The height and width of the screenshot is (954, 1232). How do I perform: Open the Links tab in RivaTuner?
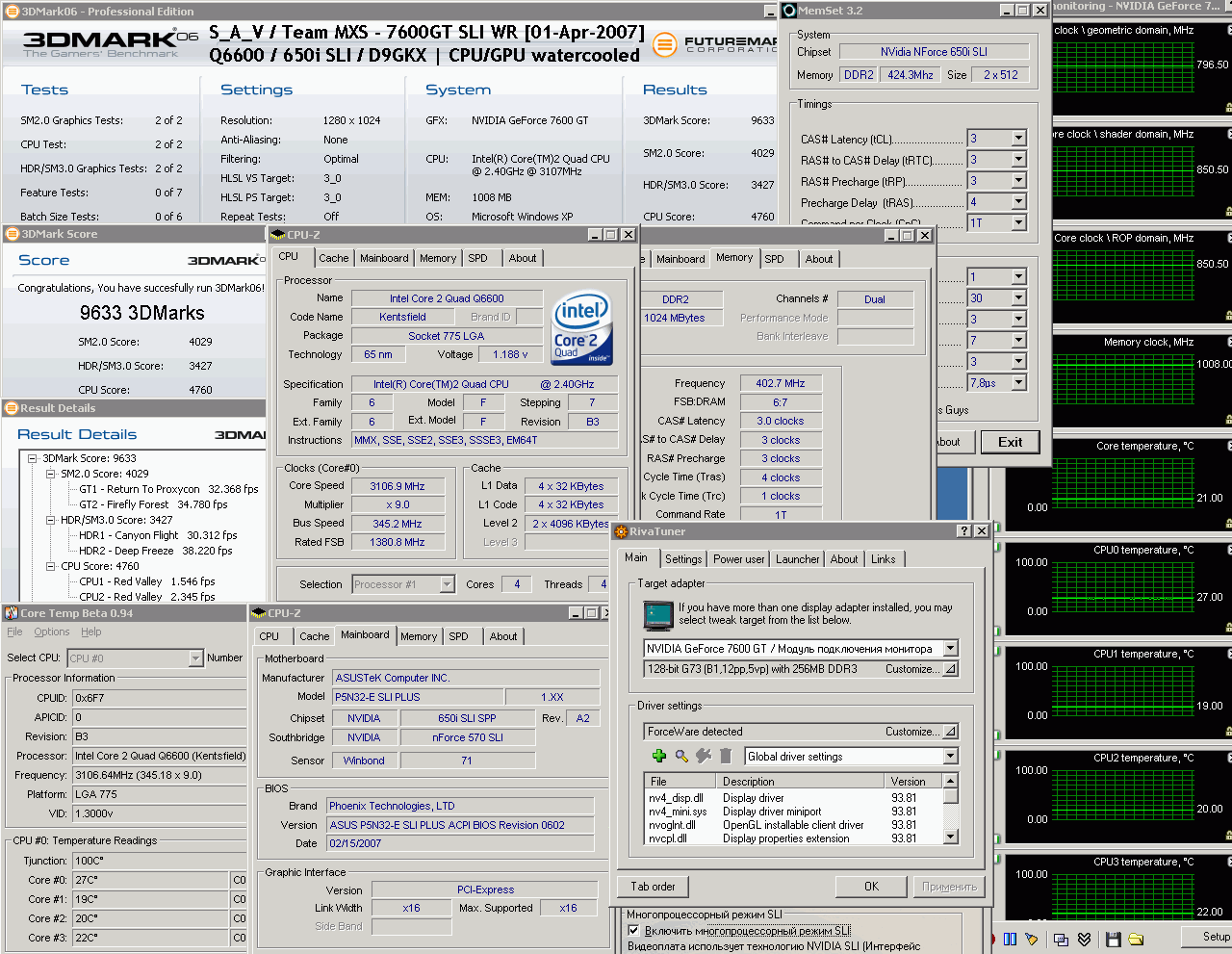pyautogui.click(x=884, y=559)
